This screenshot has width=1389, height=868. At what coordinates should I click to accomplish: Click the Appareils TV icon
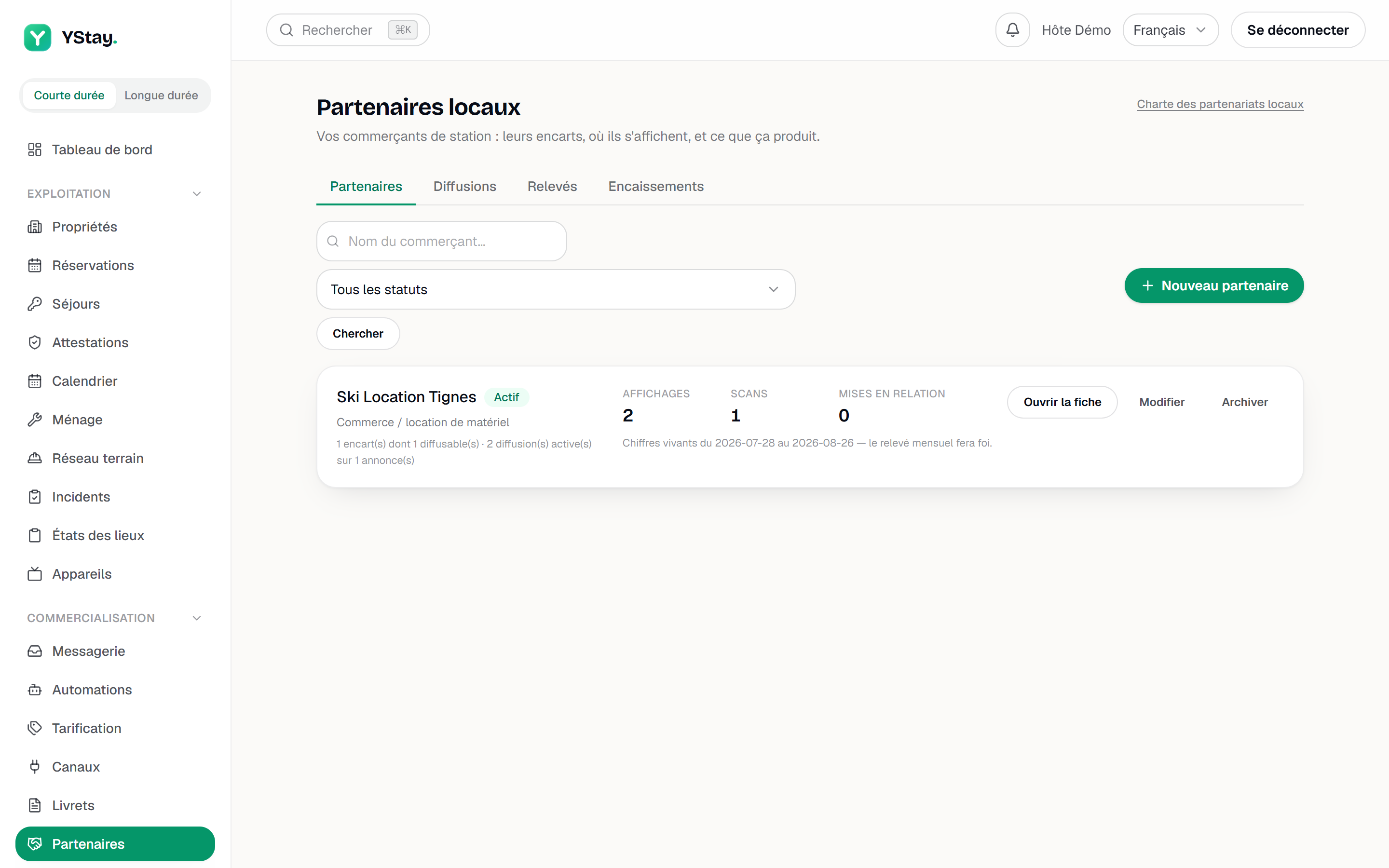point(34,574)
